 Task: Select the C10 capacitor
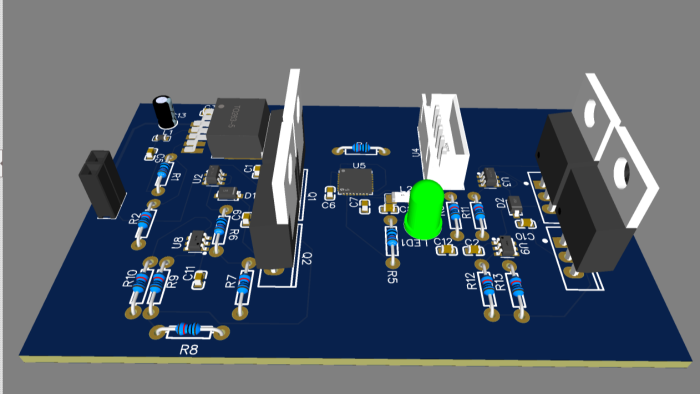point(526,223)
